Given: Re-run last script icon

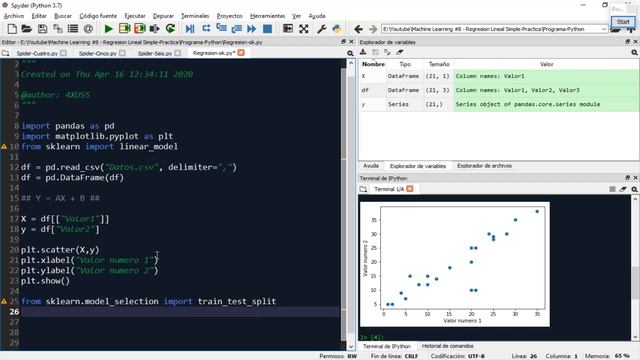Looking at the screenshot, I should pyautogui.click(x=170, y=29).
